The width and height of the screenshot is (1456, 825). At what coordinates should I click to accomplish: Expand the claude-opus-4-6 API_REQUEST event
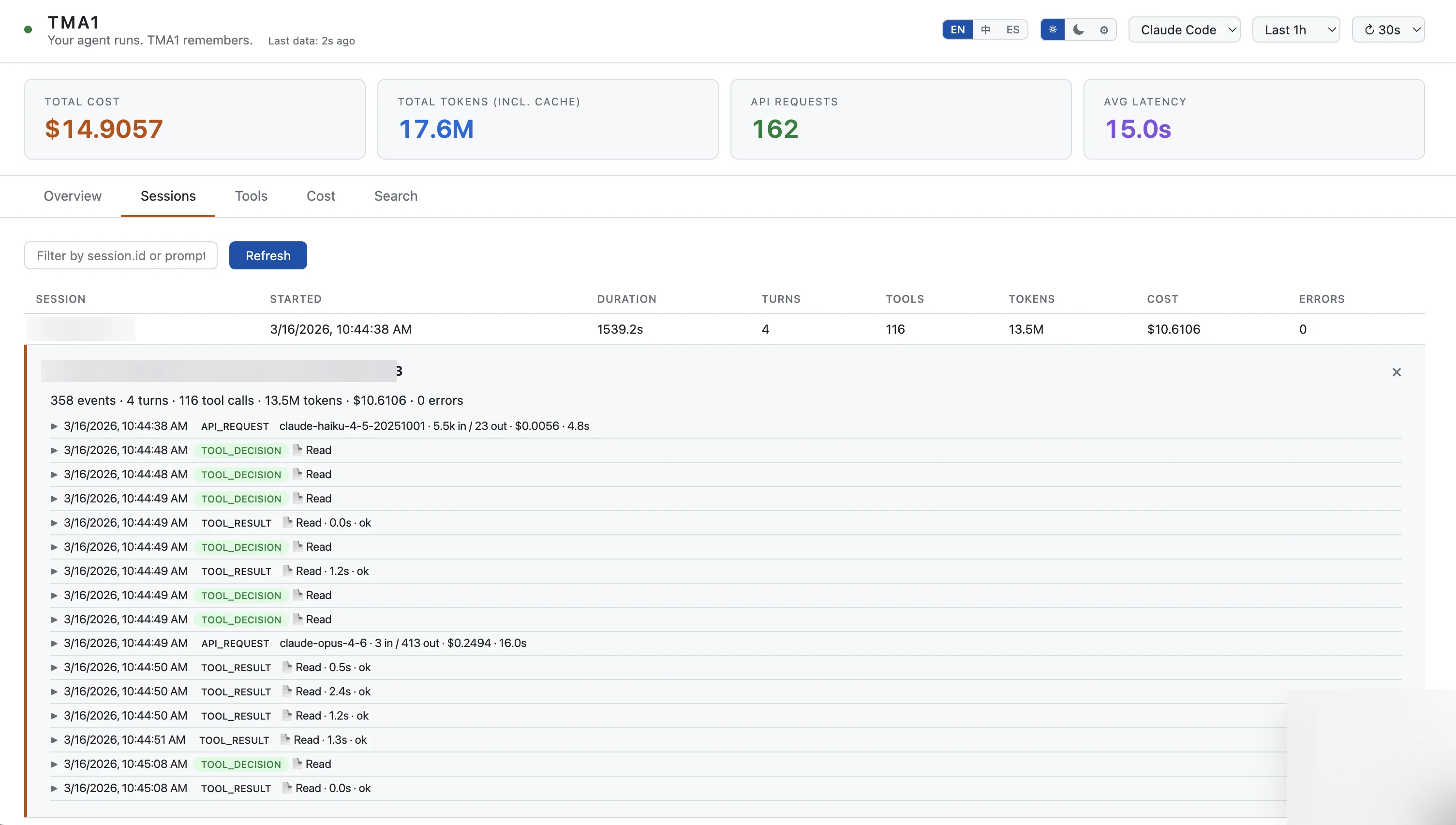coord(54,643)
